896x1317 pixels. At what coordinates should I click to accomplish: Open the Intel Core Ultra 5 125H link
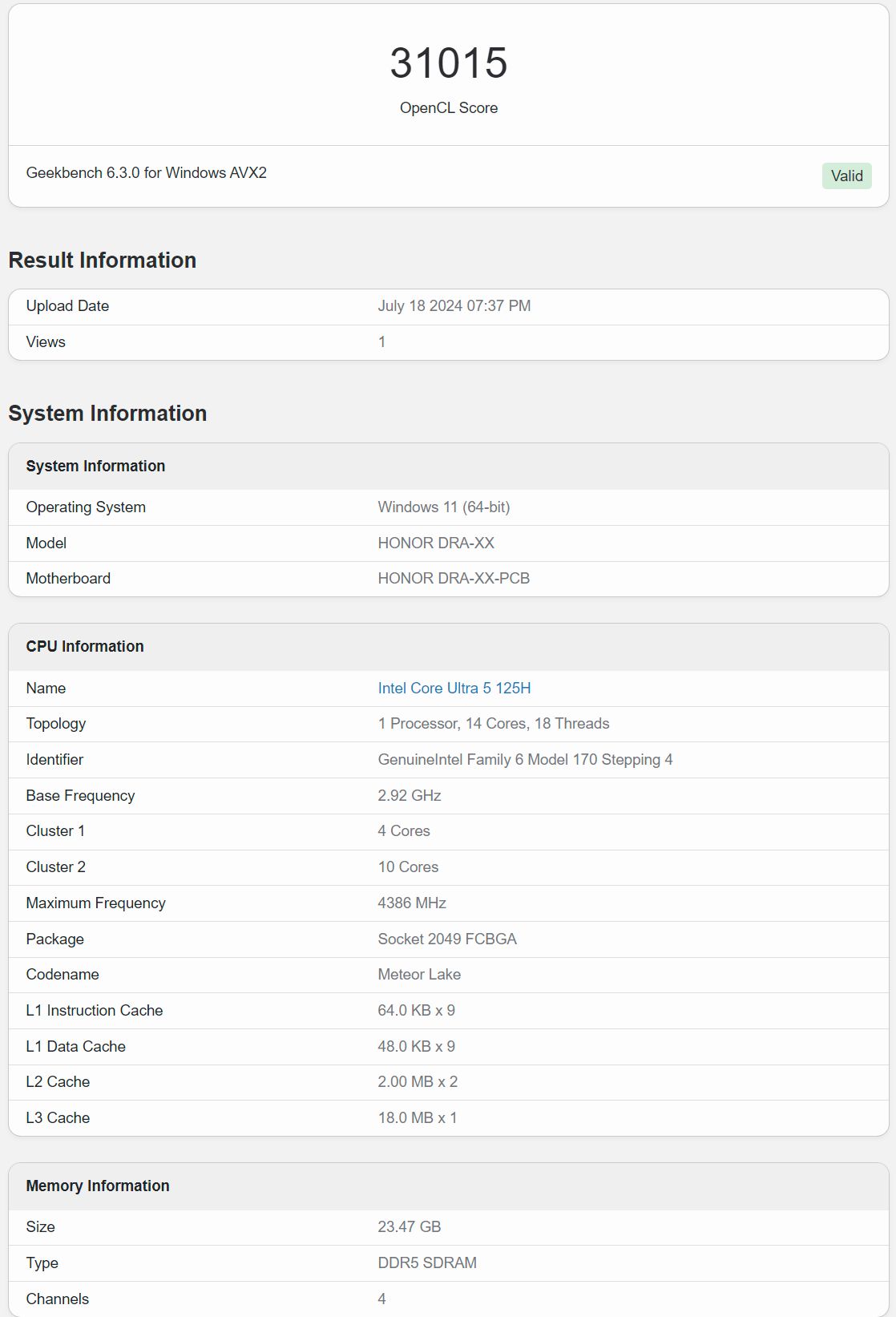click(454, 688)
